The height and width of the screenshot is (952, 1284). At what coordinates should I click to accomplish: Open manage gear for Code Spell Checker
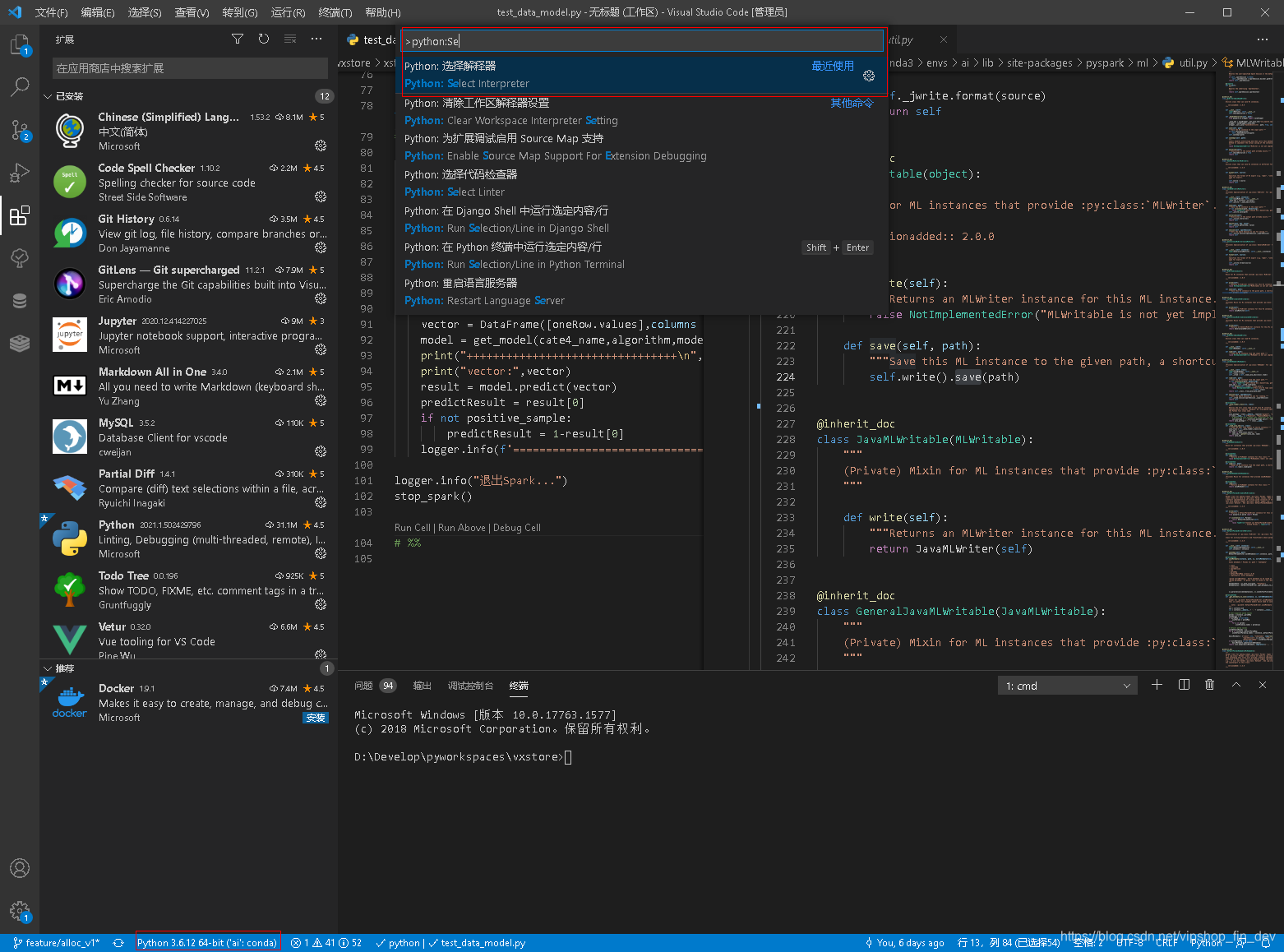pos(321,196)
